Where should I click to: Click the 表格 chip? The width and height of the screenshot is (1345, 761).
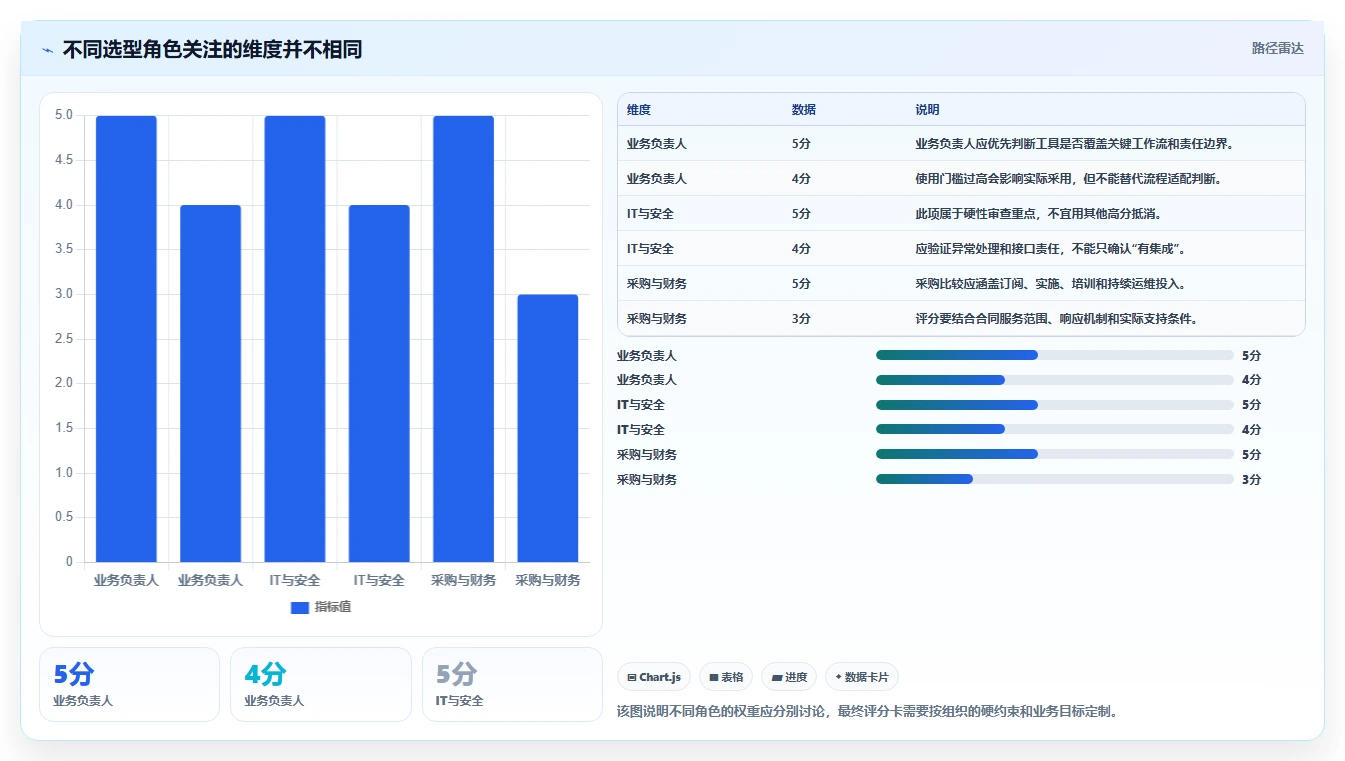(726, 677)
